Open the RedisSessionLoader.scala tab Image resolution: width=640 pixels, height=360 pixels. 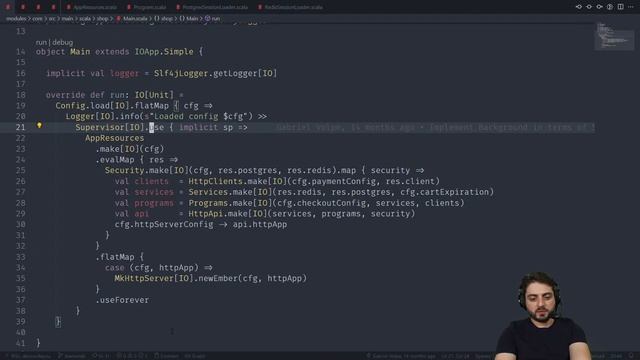click(x=290, y=7)
